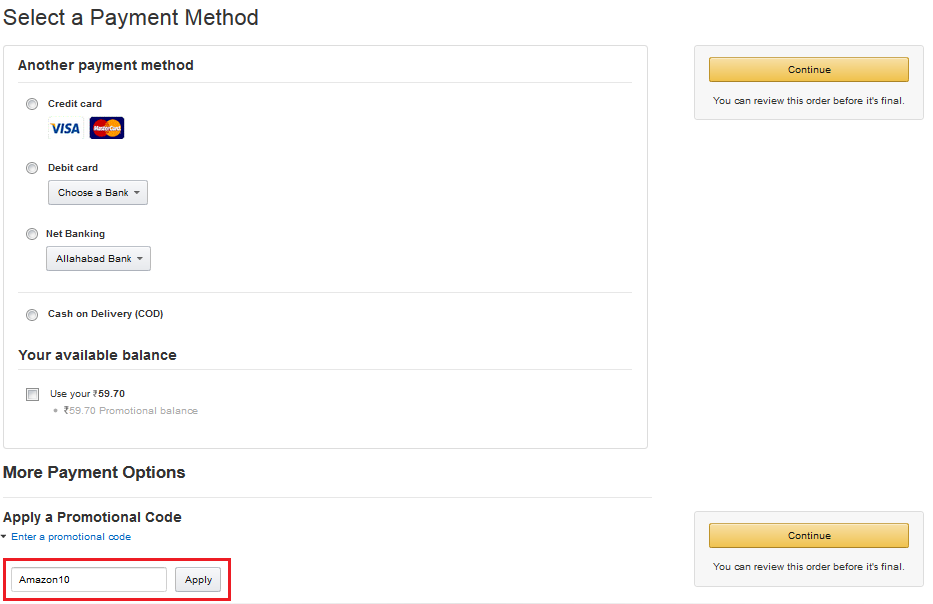This screenshot has width=933, height=604.
Task: Select the Debit card radio option
Action: (x=32, y=168)
